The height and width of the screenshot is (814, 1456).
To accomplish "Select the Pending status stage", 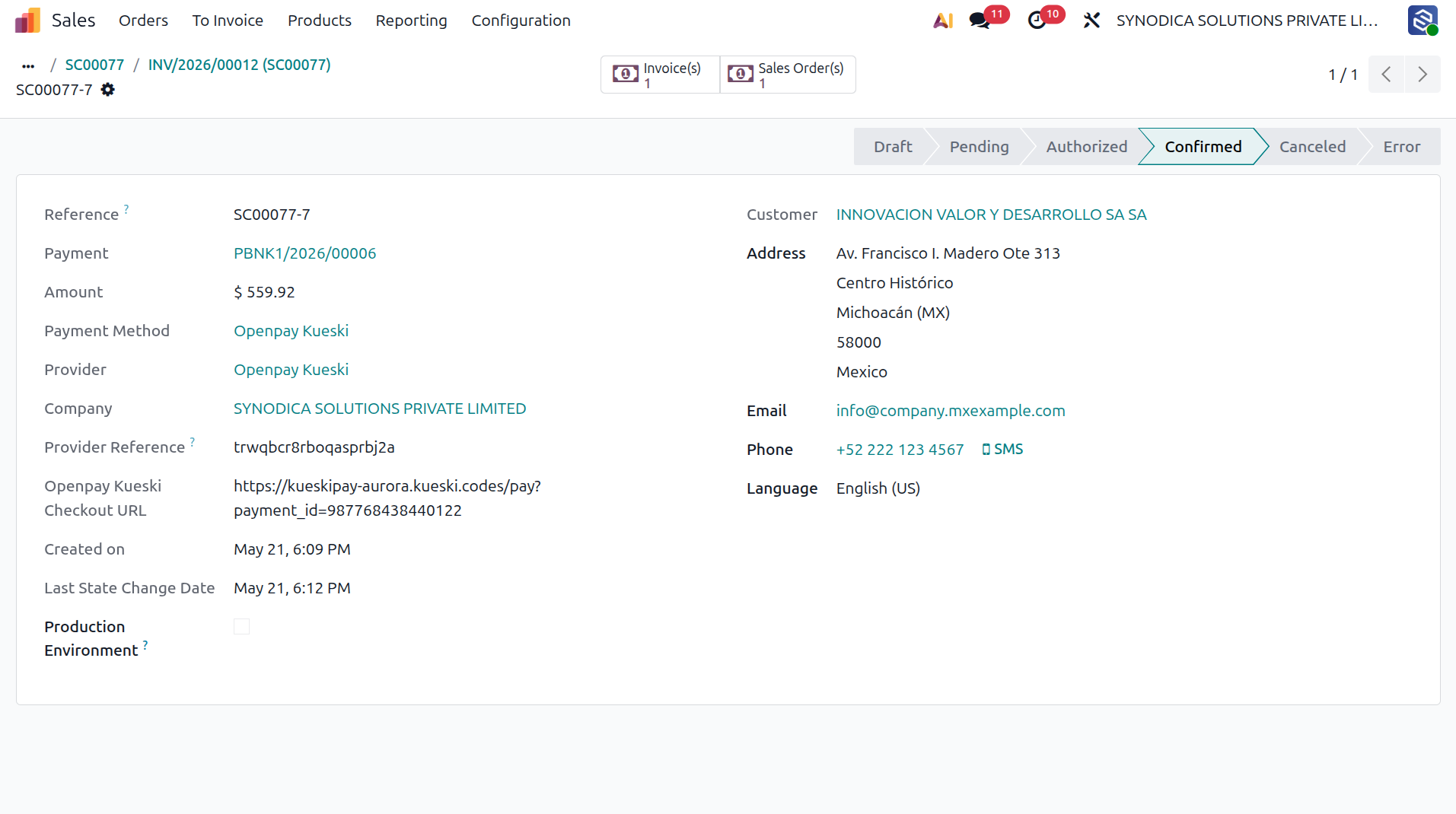I will tap(979, 147).
